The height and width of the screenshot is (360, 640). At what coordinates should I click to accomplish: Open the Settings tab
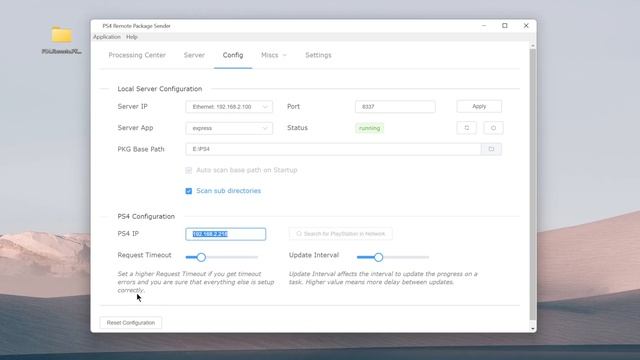[318, 55]
